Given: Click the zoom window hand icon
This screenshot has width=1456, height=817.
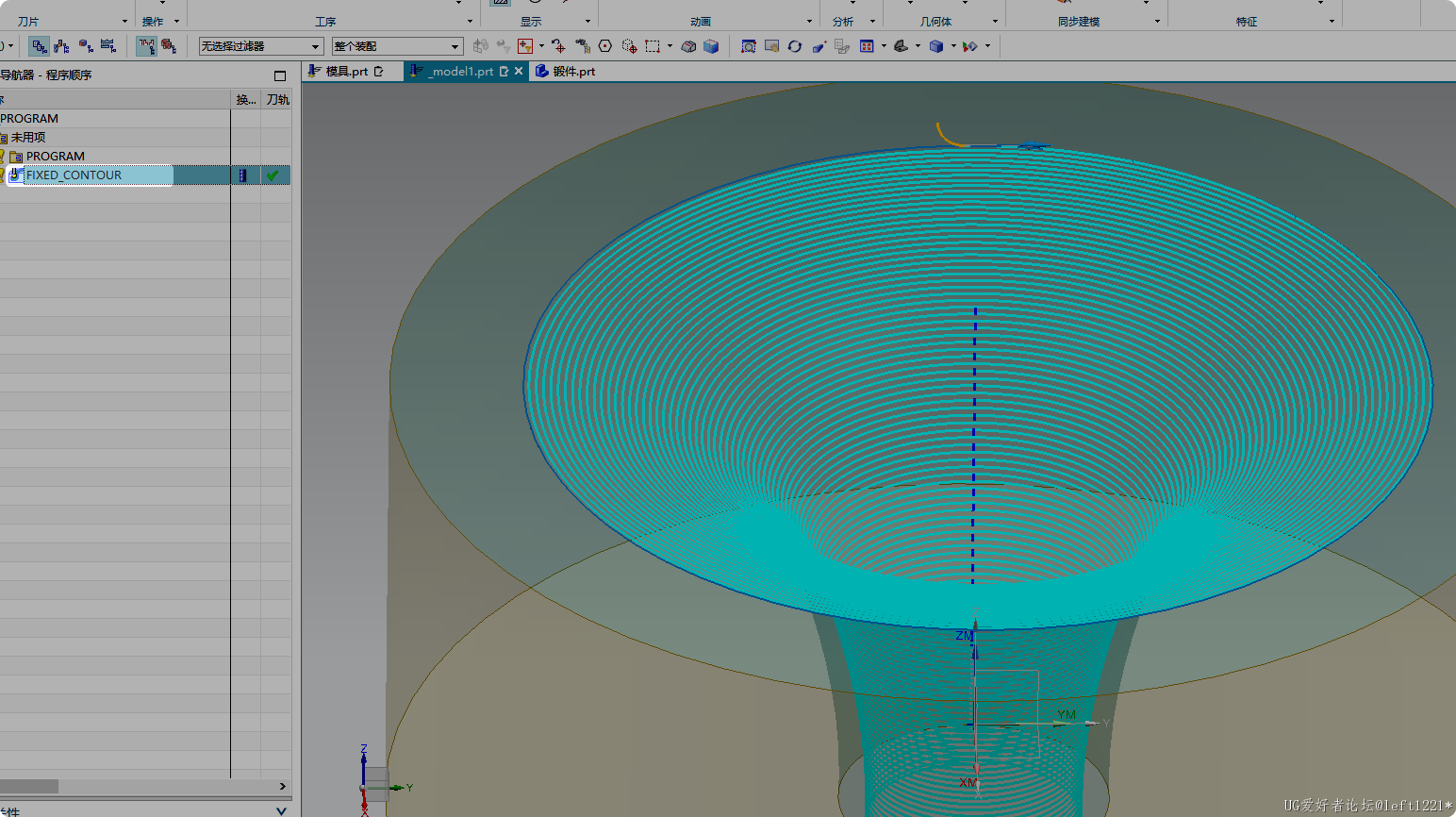Looking at the screenshot, I should click(771, 46).
